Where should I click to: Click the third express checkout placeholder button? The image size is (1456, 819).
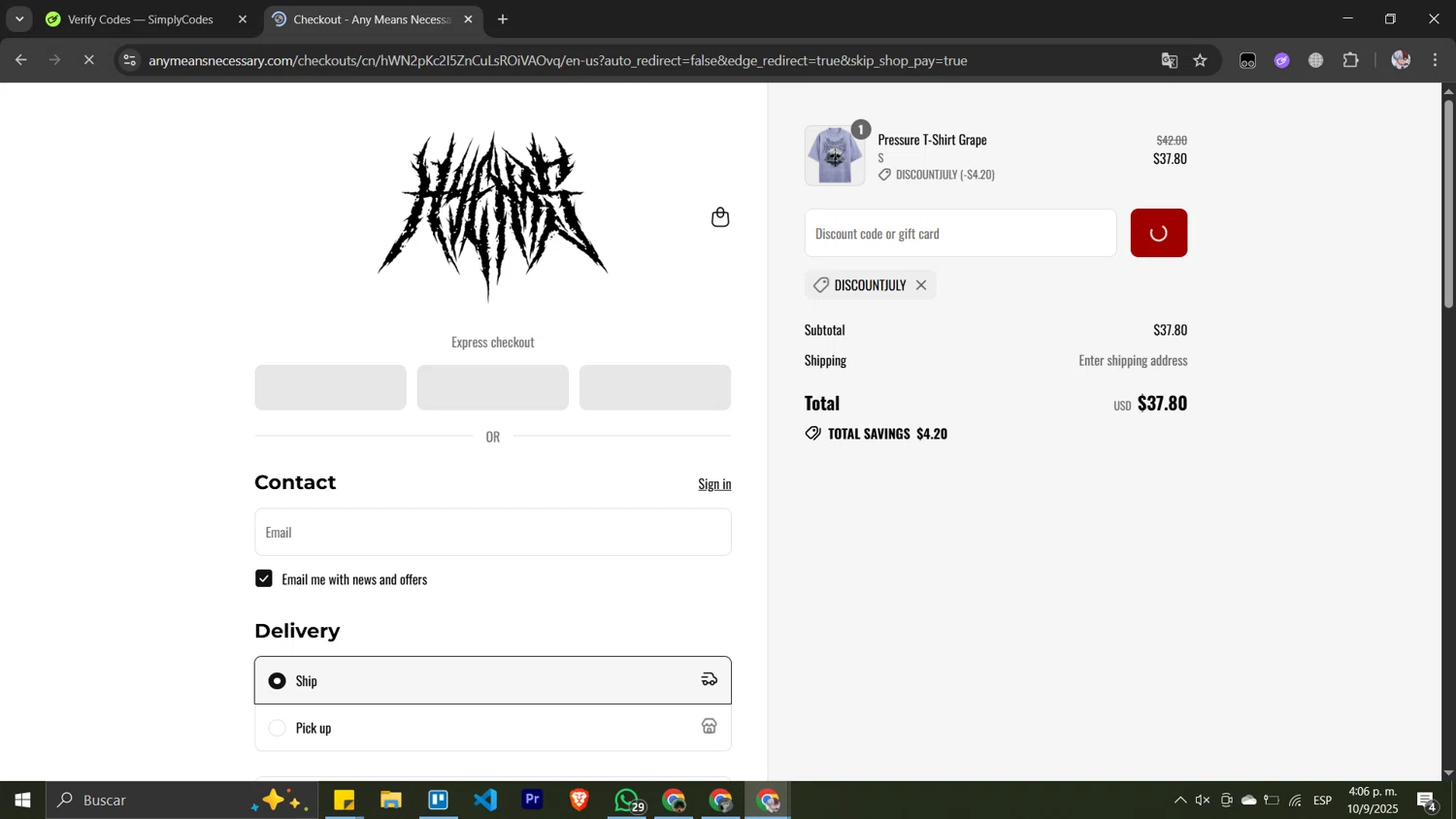[x=655, y=387]
